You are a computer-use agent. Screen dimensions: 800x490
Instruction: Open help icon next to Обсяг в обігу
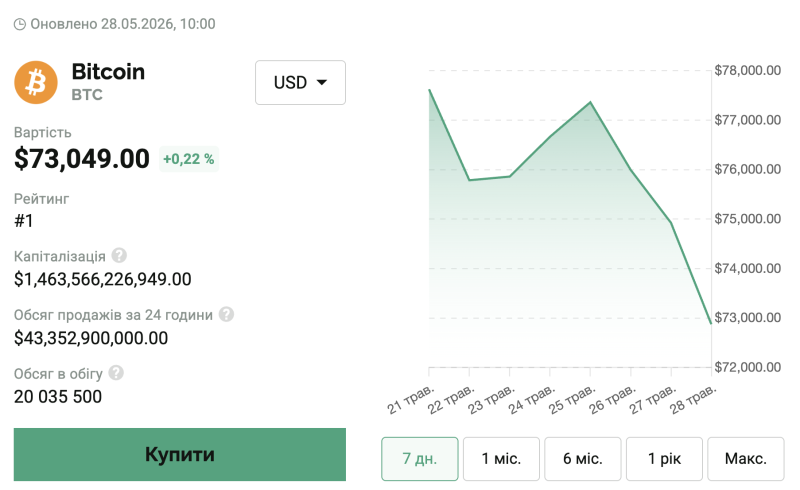[x=116, y=373]
